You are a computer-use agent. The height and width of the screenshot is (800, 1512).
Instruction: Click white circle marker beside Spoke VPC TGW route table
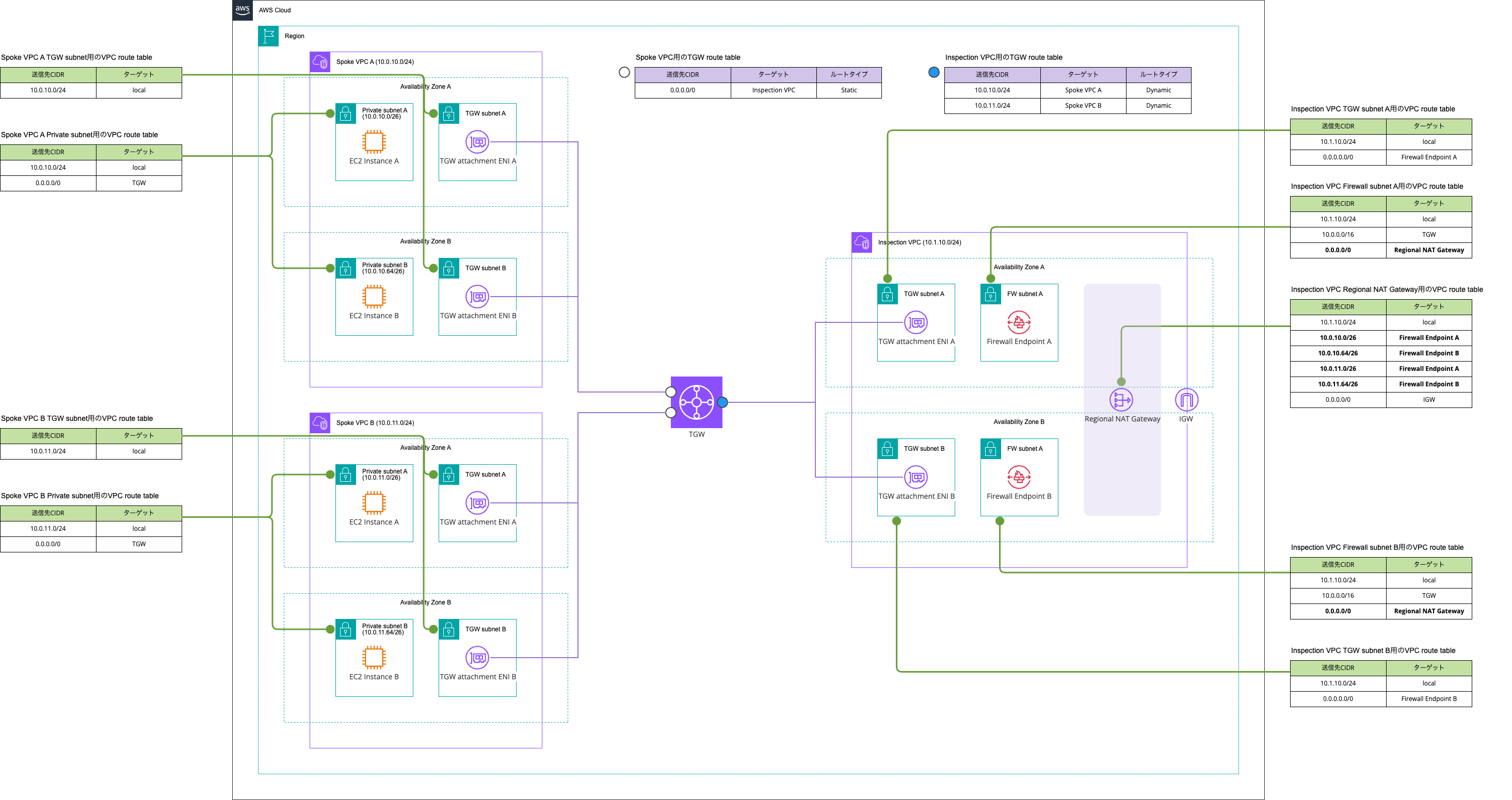coord(624,72)
